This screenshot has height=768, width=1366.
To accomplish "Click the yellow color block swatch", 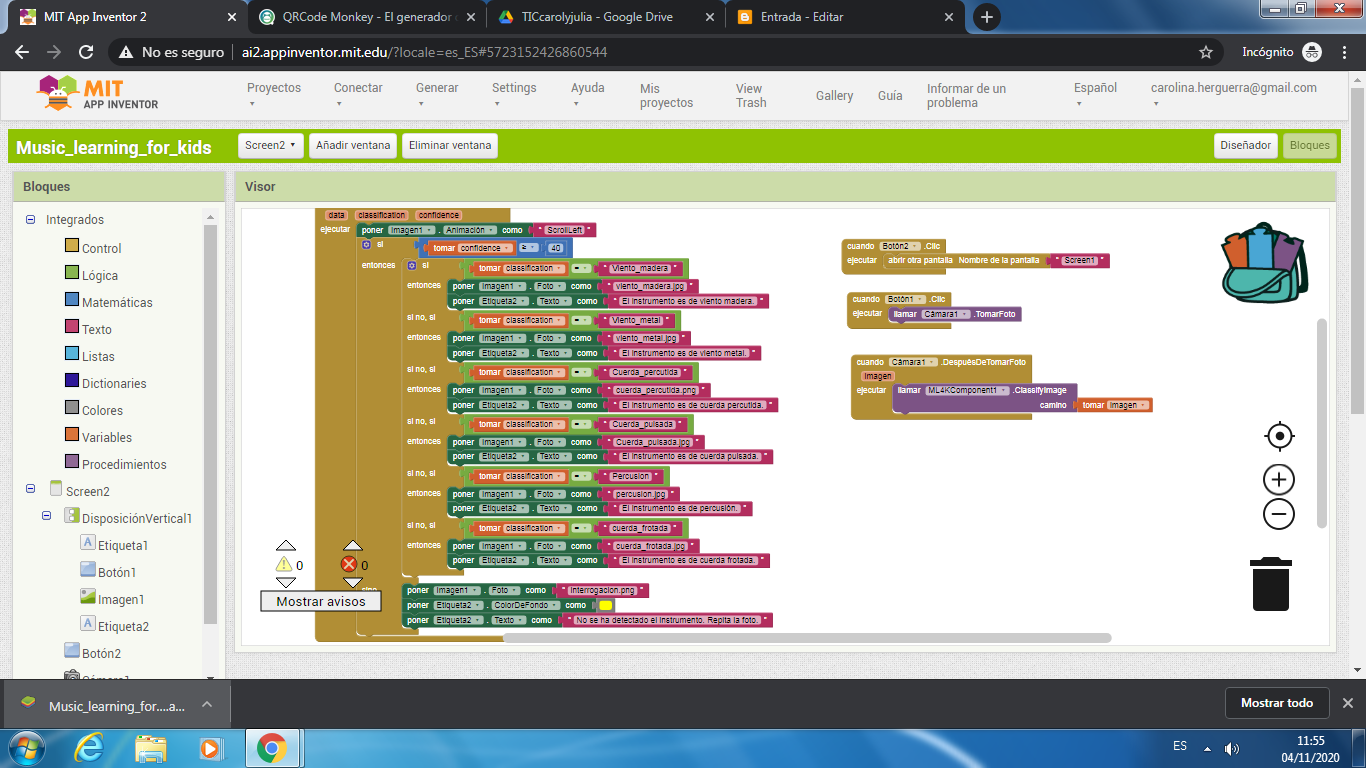I will 606,605.
